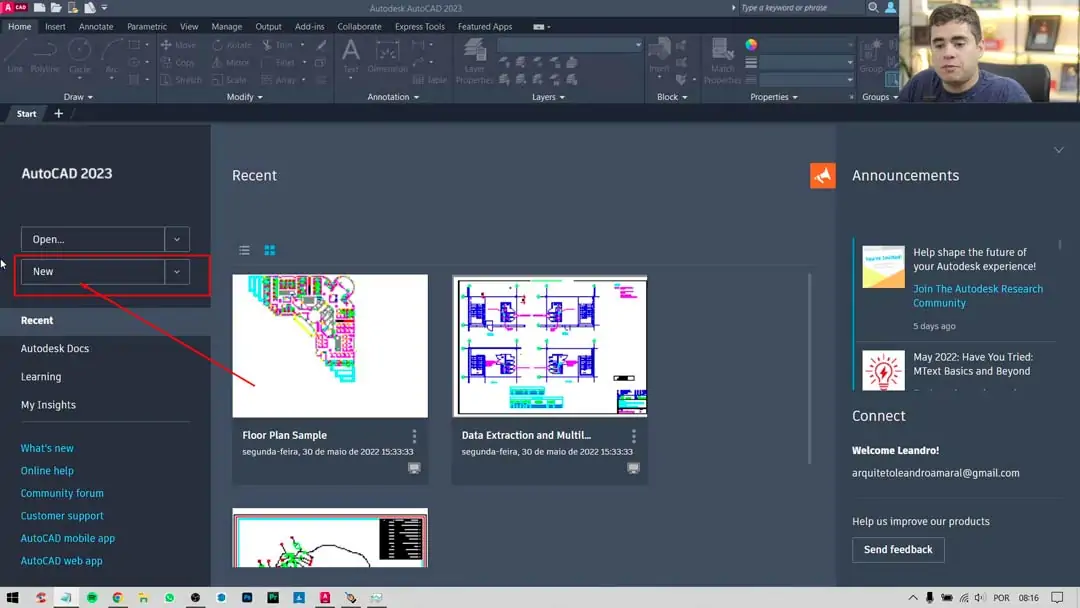This screenshot has height=608, width=1080.
Task: Expand the Block panel flyout
Action: 672,97
